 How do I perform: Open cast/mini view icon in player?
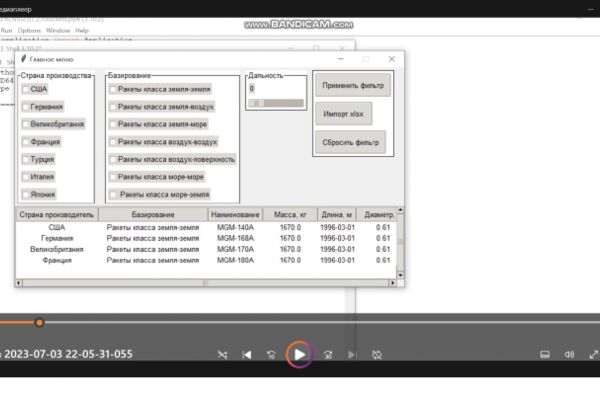tap(545, 355)
